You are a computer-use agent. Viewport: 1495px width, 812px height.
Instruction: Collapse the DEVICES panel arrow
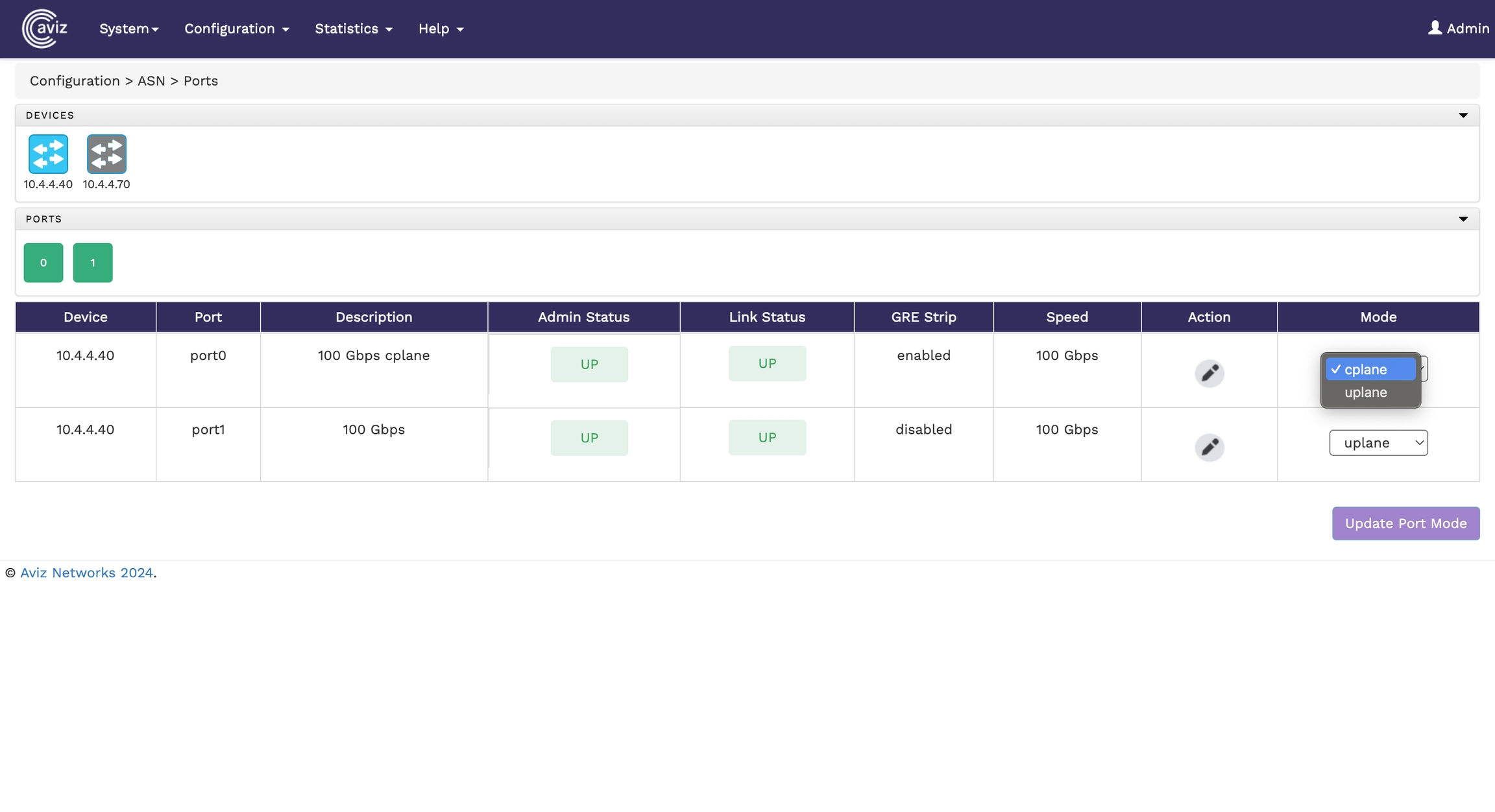[x=1463, y=115]
